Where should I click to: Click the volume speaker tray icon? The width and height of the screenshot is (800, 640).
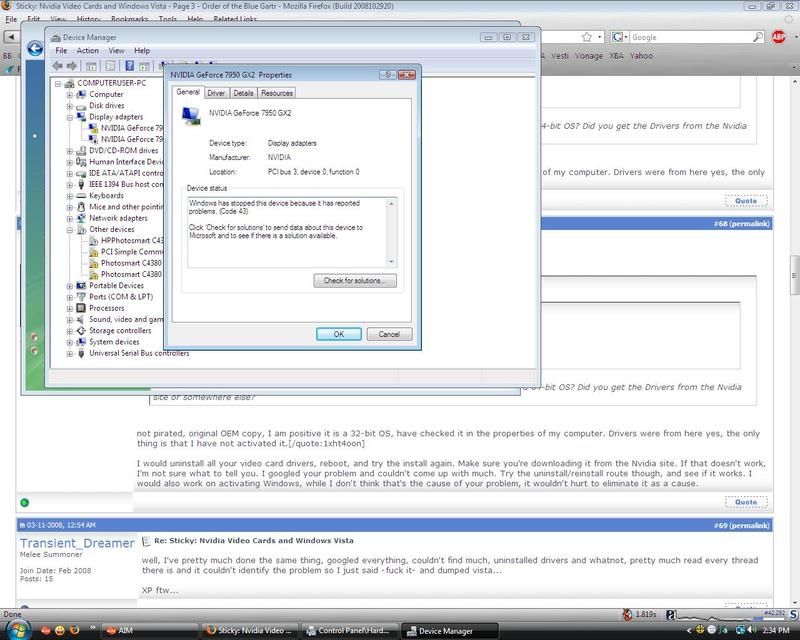(752, 631)
